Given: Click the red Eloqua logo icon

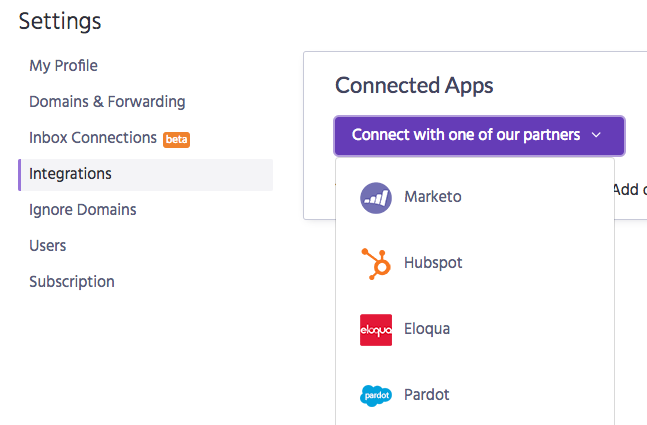Looking at the screenshot, I should [x=376, y=330].
